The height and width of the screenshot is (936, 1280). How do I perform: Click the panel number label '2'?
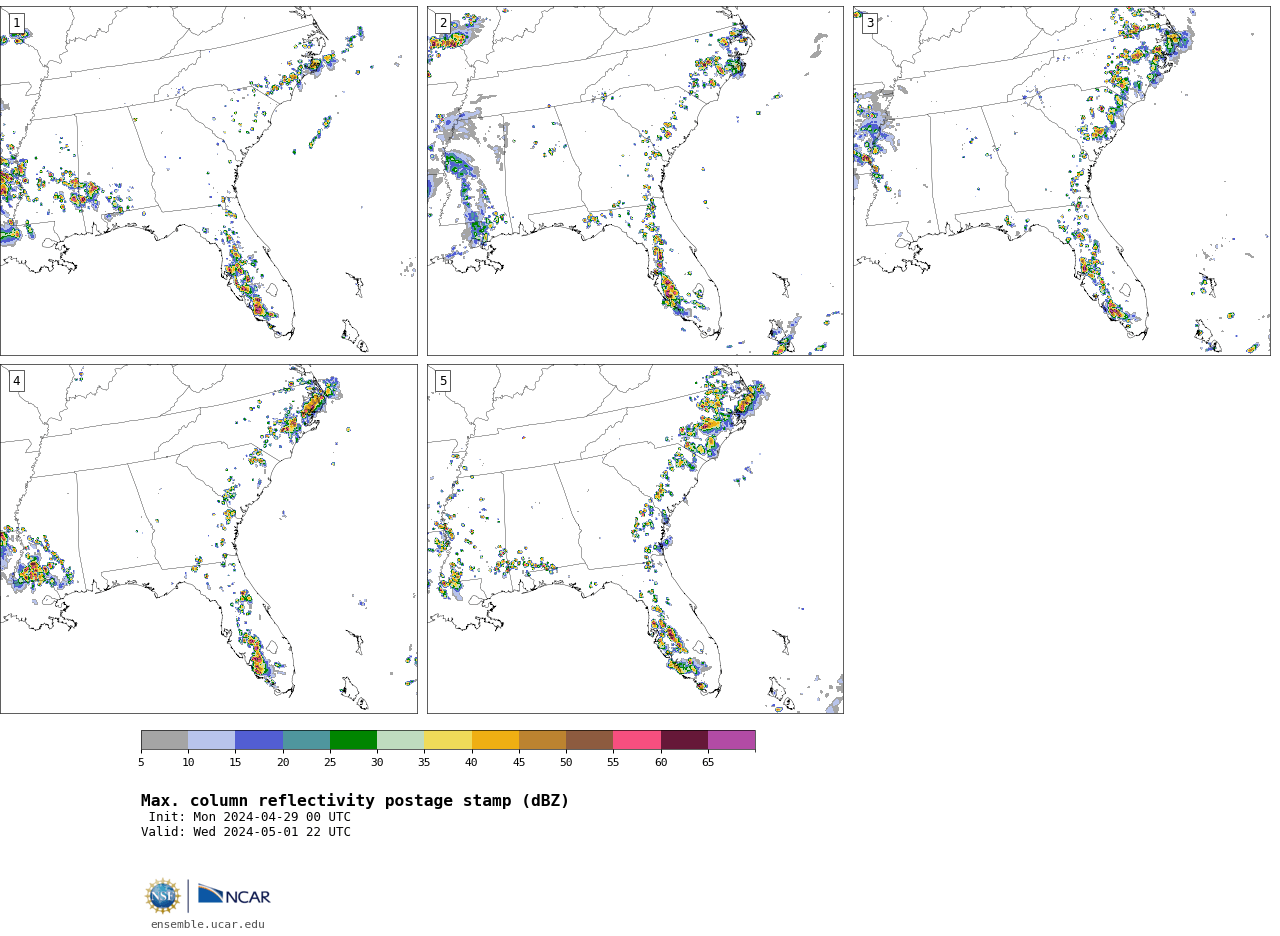[x=443, y=23]
